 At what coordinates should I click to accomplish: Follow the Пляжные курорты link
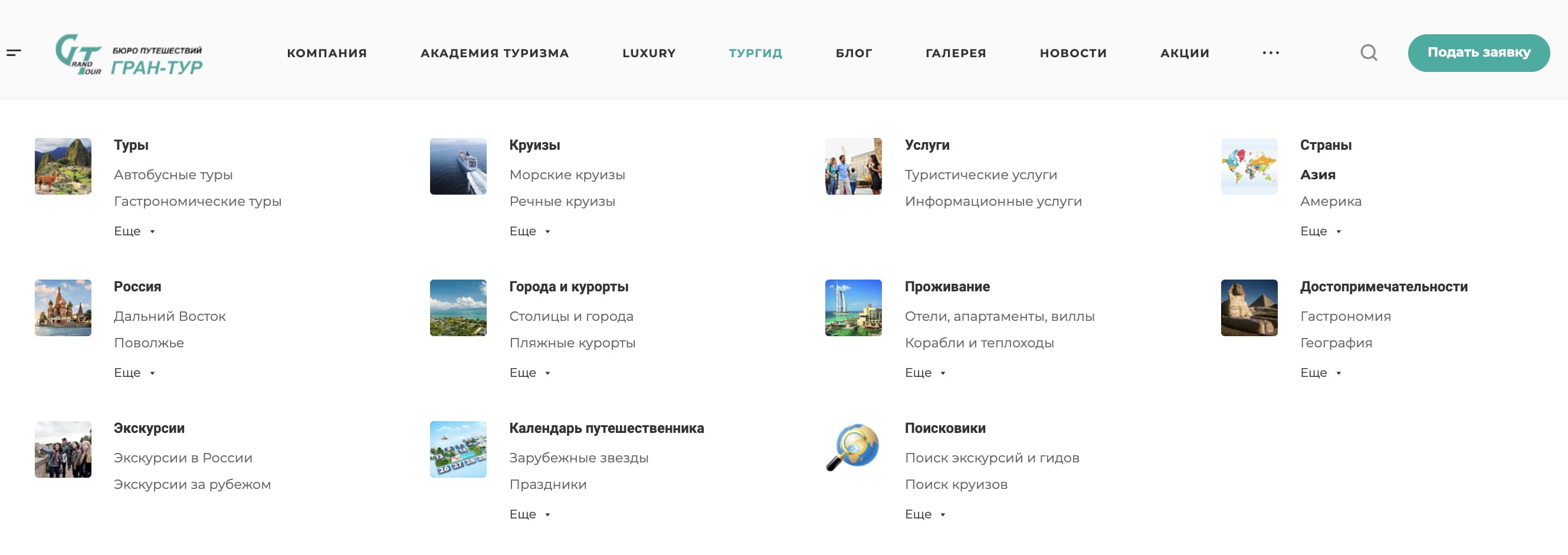[x=572, y=343]
